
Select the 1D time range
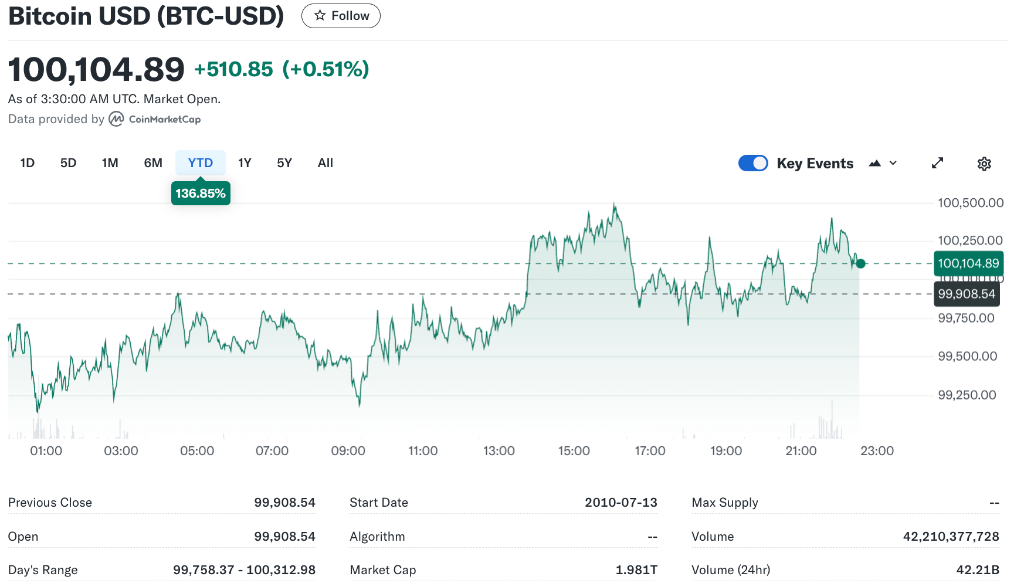(28, 163)
